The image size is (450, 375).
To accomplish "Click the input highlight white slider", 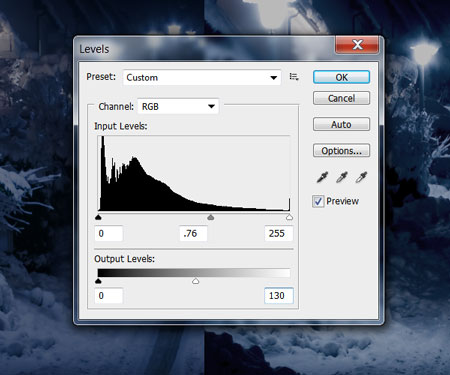I will coord(289,217).
